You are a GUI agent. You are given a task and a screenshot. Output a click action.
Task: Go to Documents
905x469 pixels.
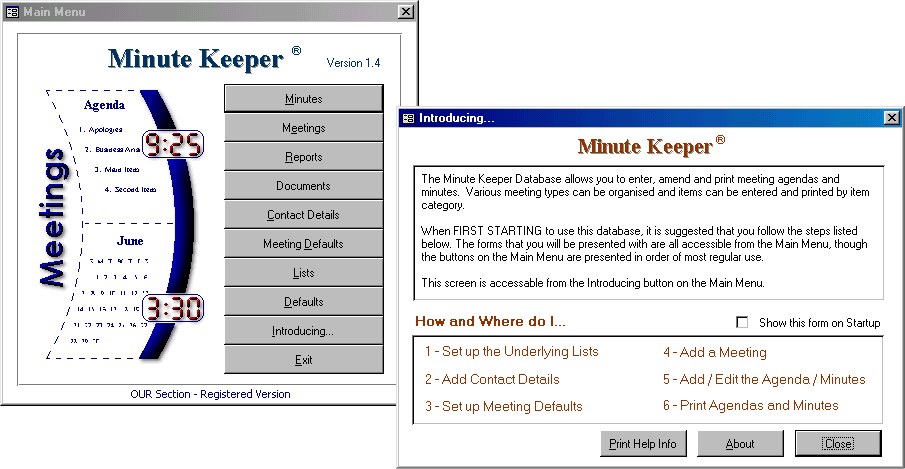[303, 186]
